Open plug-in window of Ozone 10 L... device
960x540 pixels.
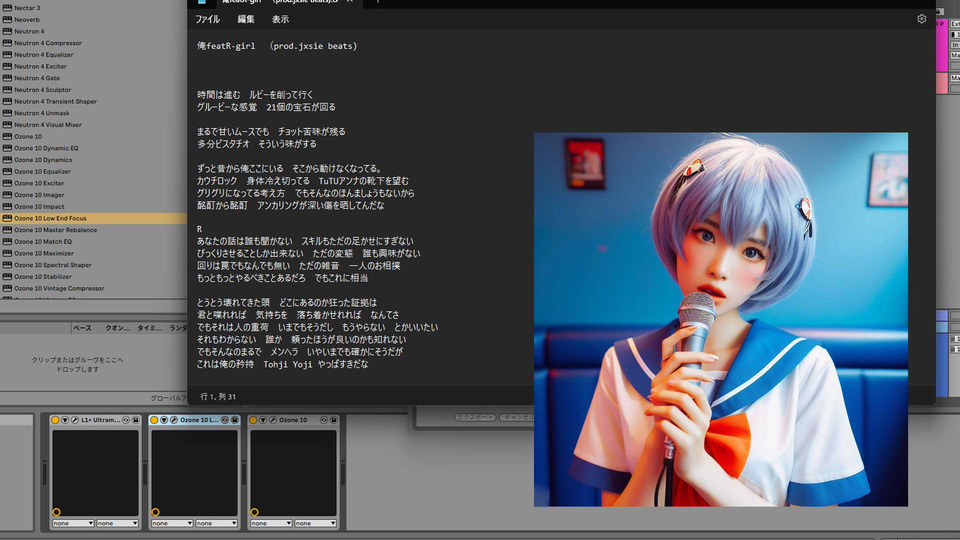pos(174,420)
